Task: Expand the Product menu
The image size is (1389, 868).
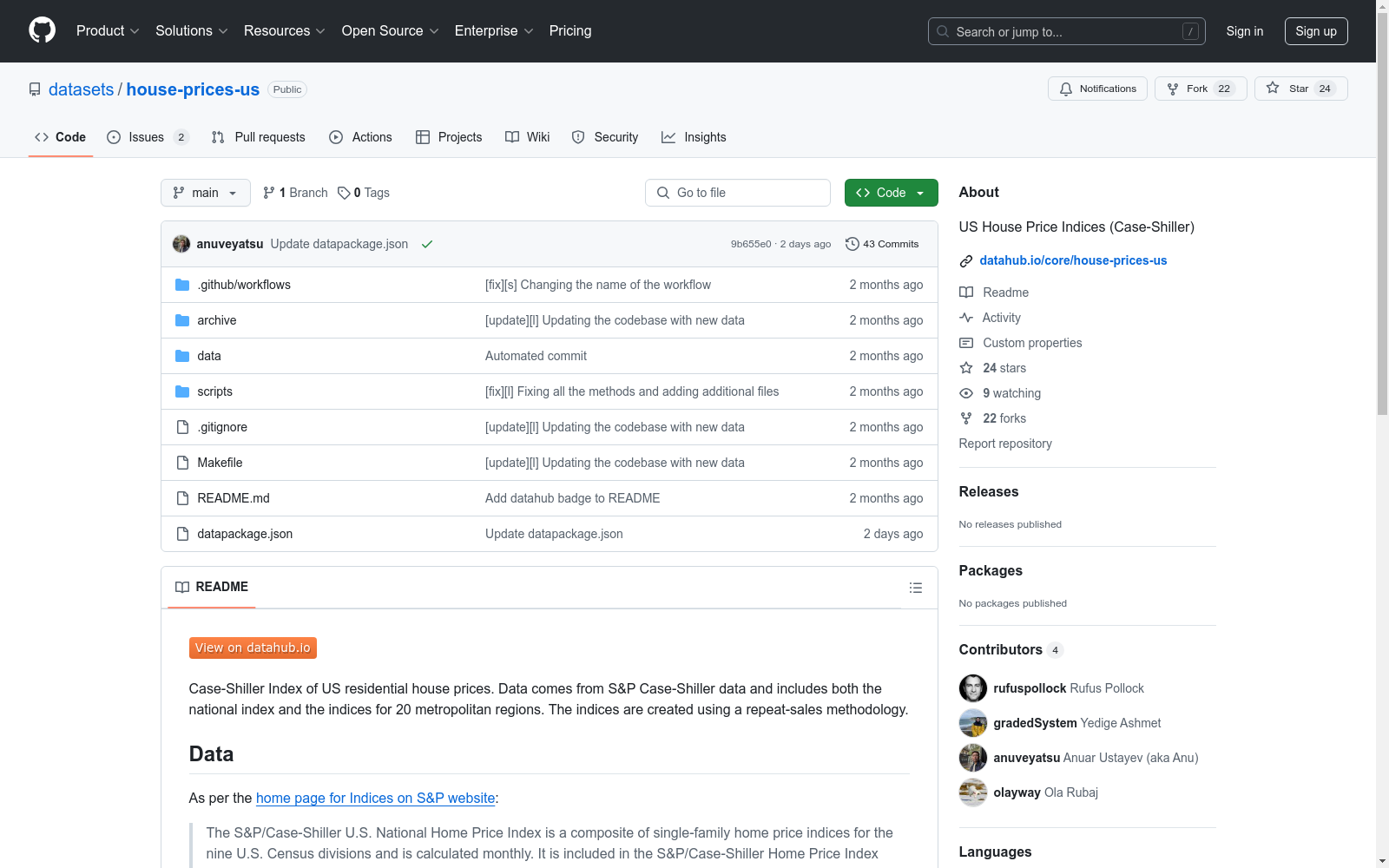Action: click(x=108, y=30)
